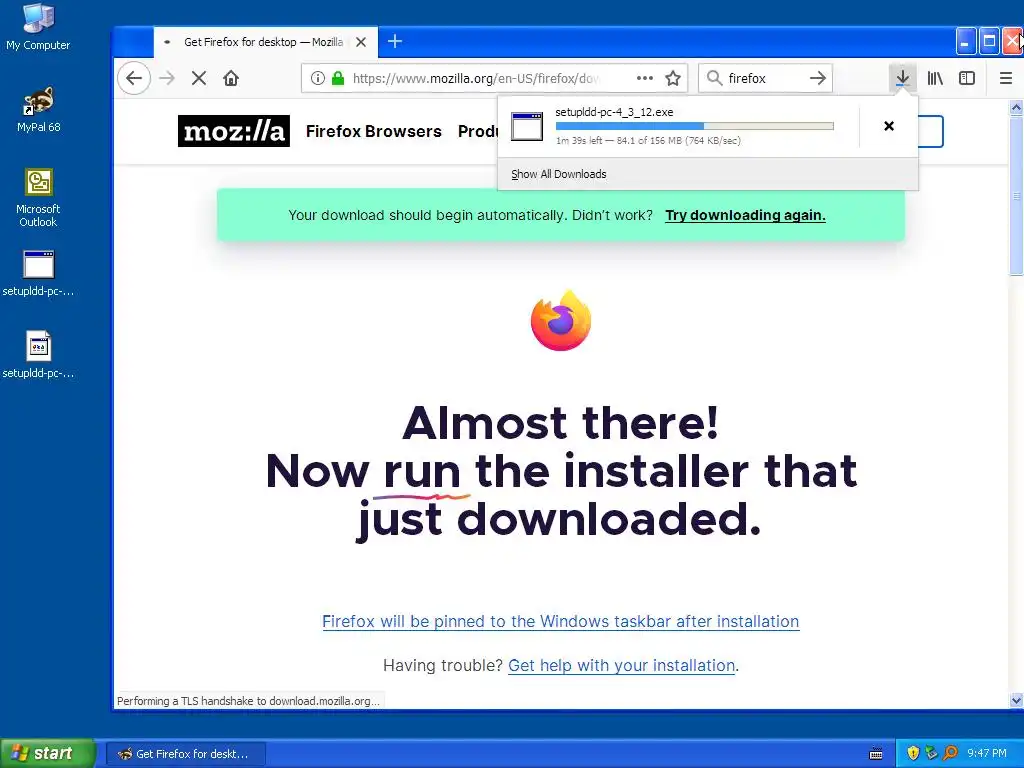Screen dimensions: 1024x768
Task: Click the vertical scrollbar thumb
Action: pyautogui.click(x=1016, y=195)
